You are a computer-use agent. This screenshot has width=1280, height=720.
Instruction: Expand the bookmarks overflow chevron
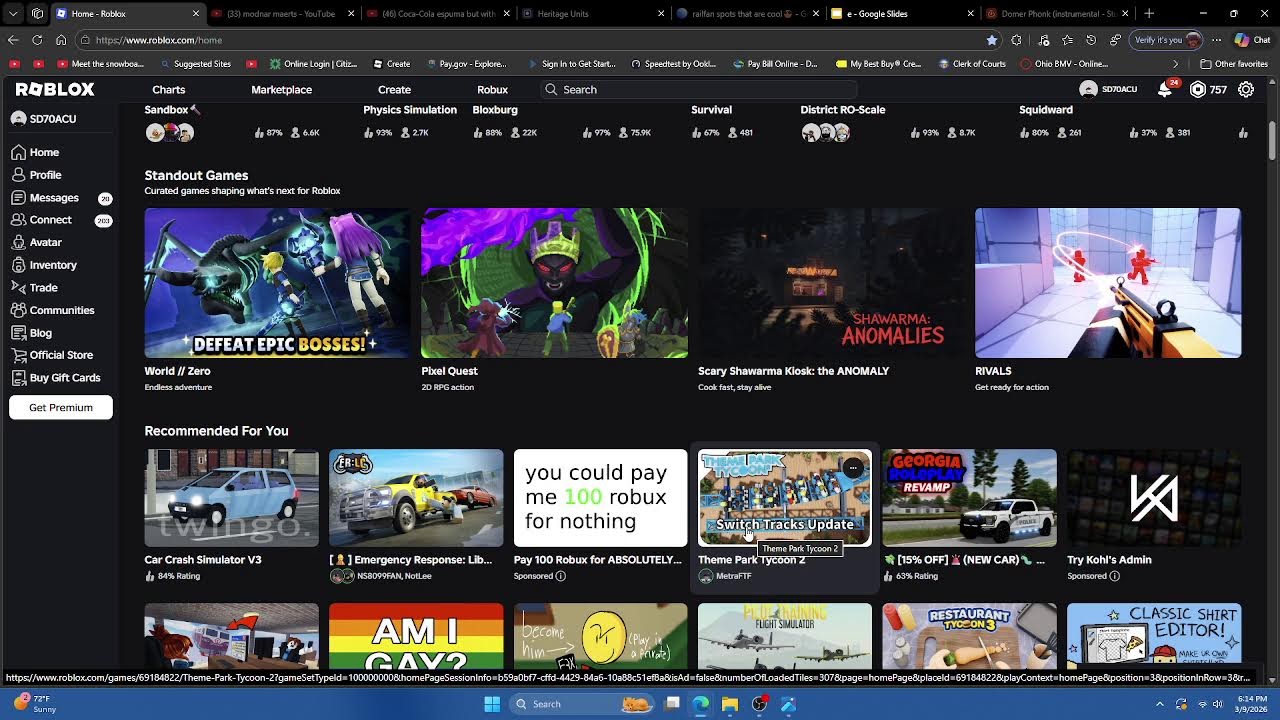click(x=1176, y=64)
